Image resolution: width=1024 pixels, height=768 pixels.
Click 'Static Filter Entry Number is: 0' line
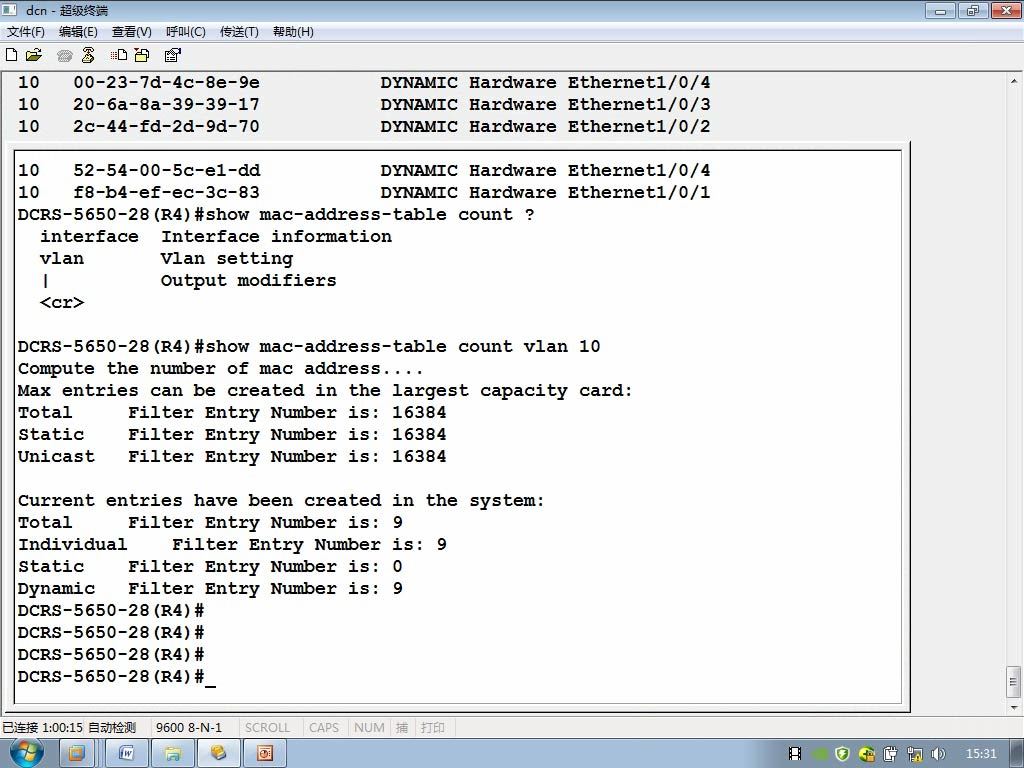[x=210, y=567]
